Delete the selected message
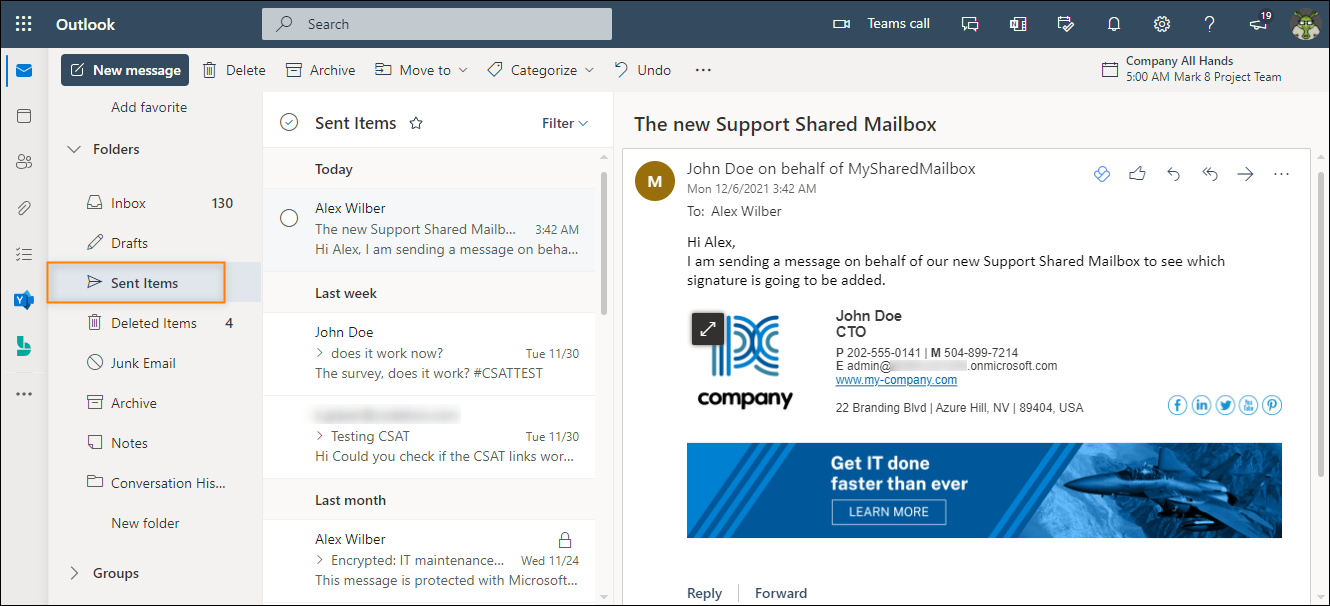 click(x=234, y=70)
